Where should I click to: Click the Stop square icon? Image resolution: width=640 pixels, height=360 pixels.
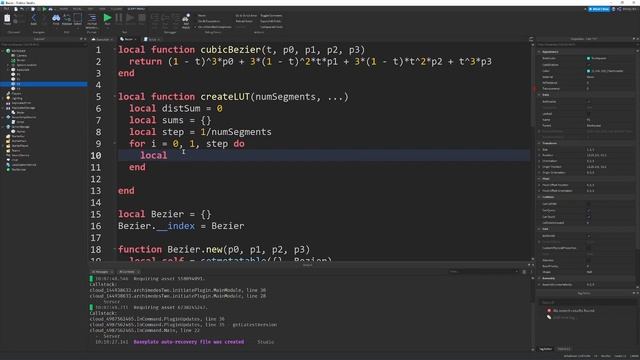pos(142,18)
